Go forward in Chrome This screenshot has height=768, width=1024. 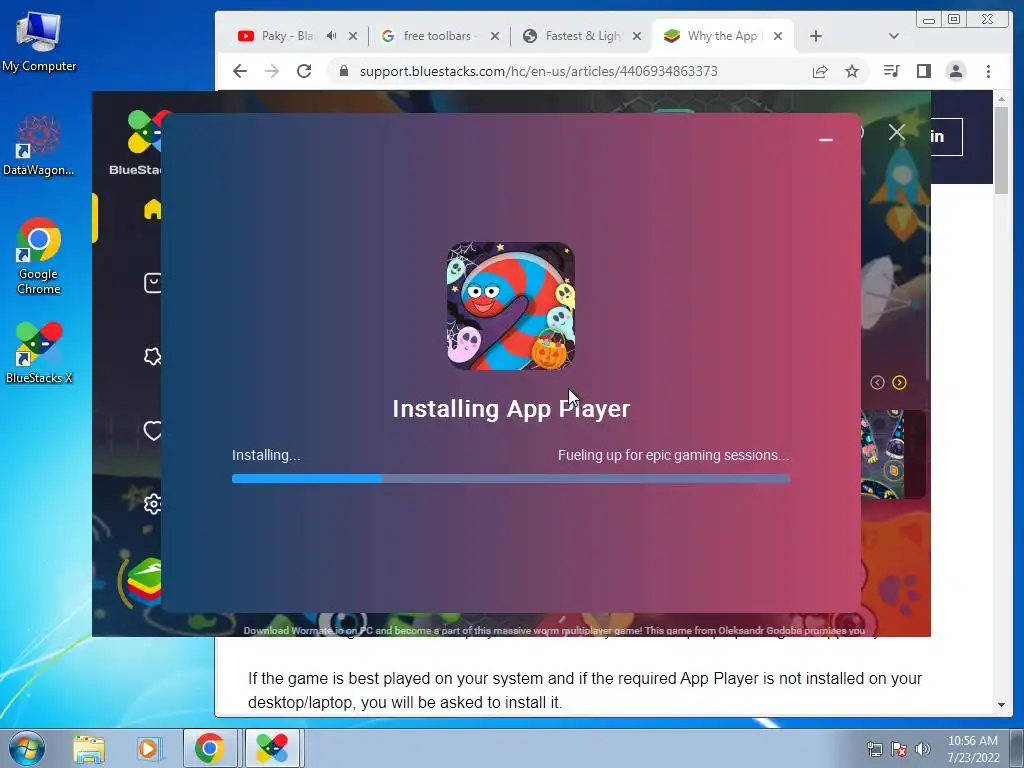[x=272, y=71]
